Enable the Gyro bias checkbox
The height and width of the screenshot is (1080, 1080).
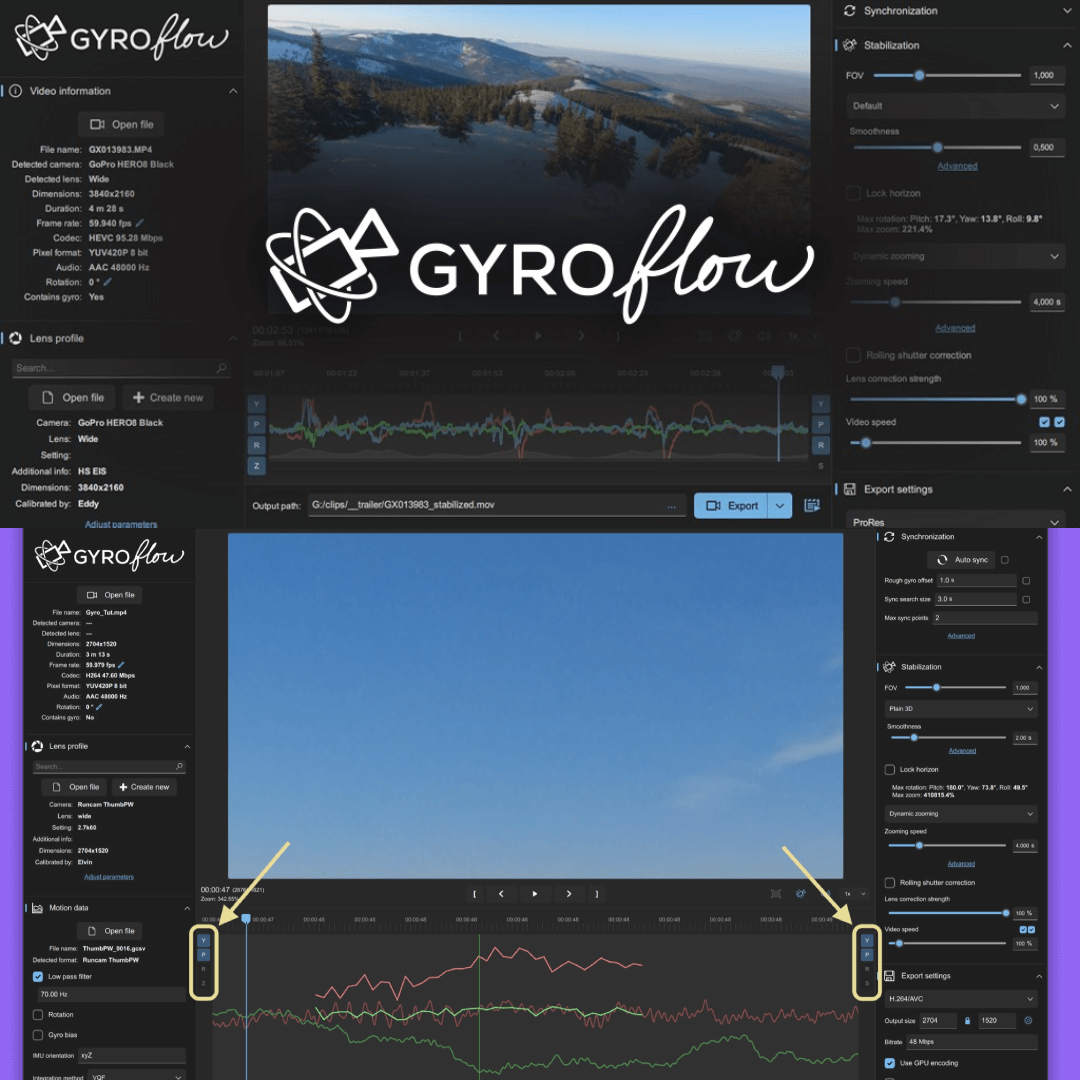pyautogui.click(x=38, y=1035)
